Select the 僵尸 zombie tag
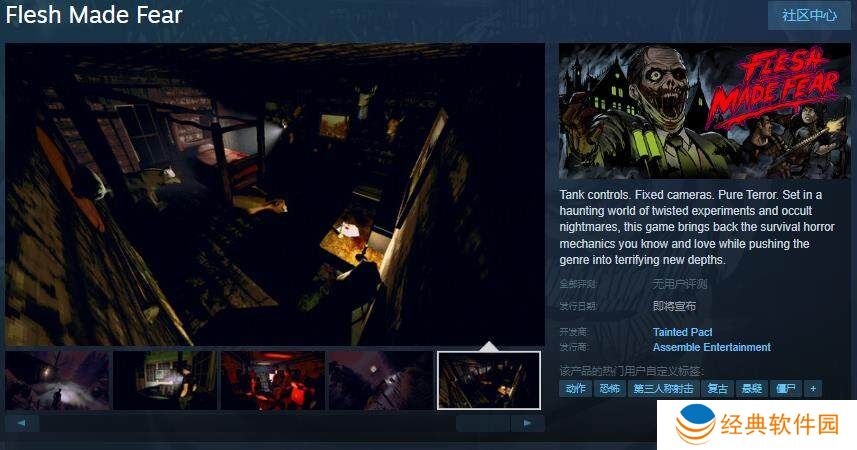Screen dimensions: 857x450 click(x=785, y=388)
